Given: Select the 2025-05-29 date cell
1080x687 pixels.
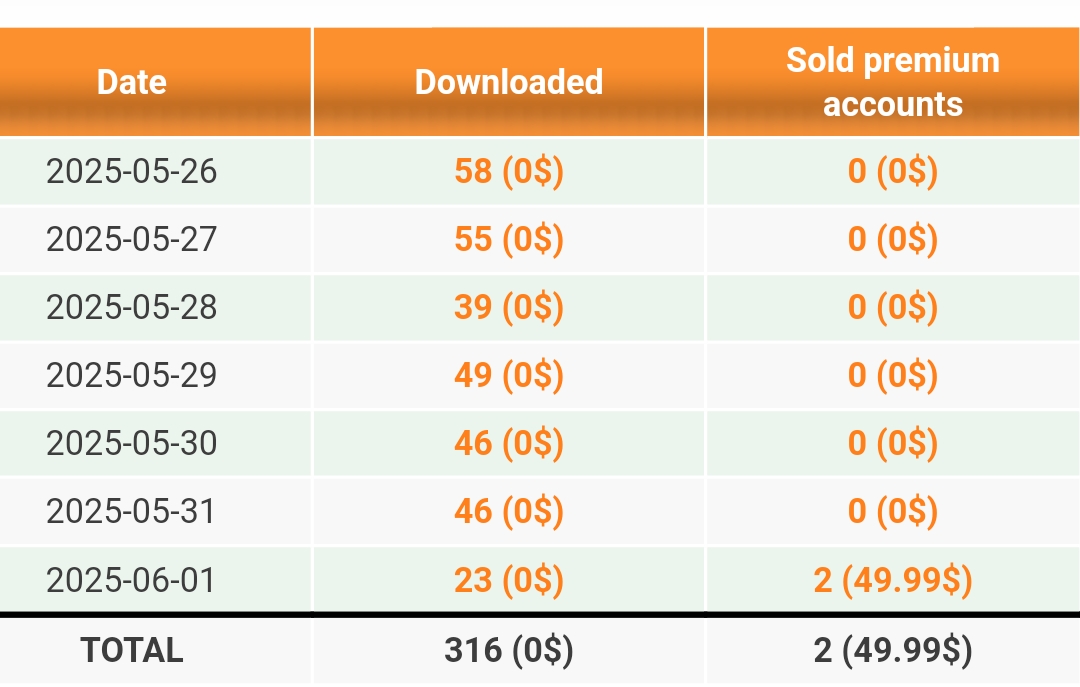Looking at the screenshot, I should [x=132, y=375].
